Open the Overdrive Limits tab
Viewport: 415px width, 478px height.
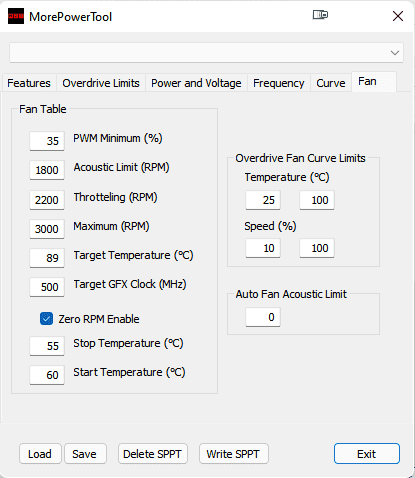tap(101, 83)
